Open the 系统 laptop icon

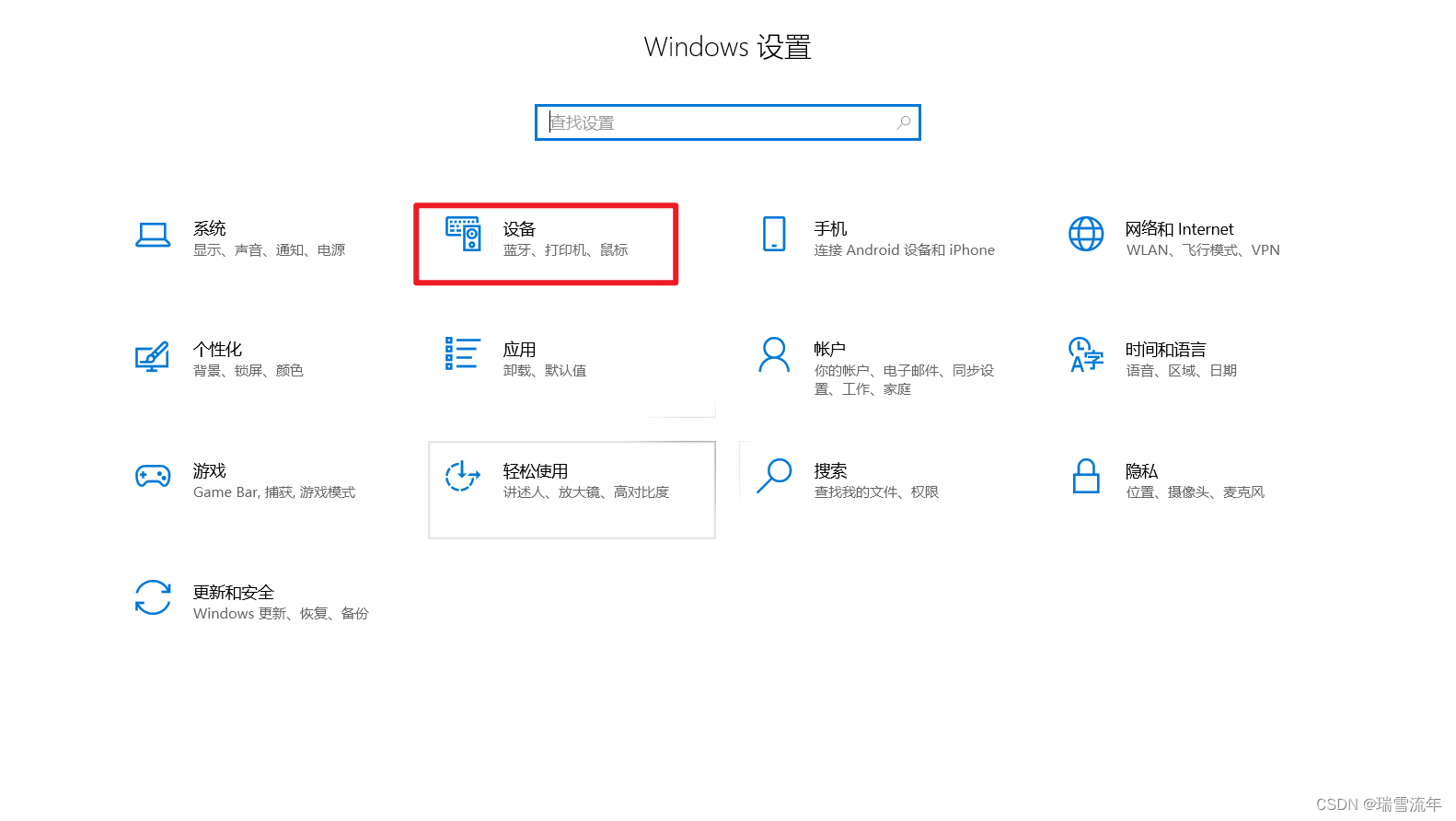point(153,236)
